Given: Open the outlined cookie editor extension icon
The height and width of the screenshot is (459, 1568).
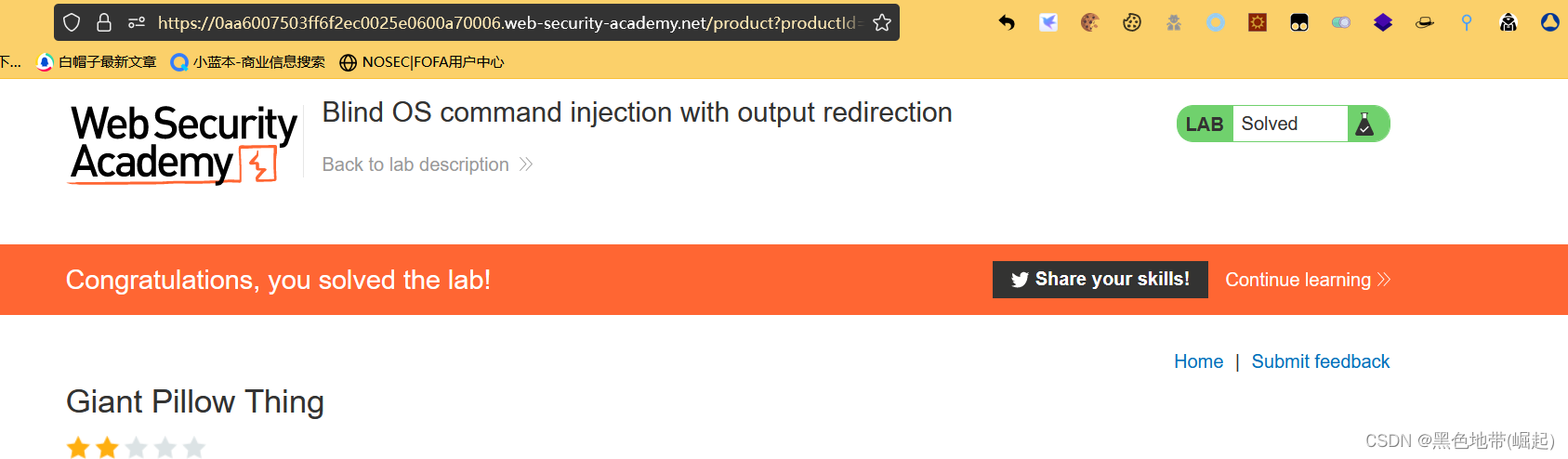Looking at the screenshot, I should click(1132, 22).
